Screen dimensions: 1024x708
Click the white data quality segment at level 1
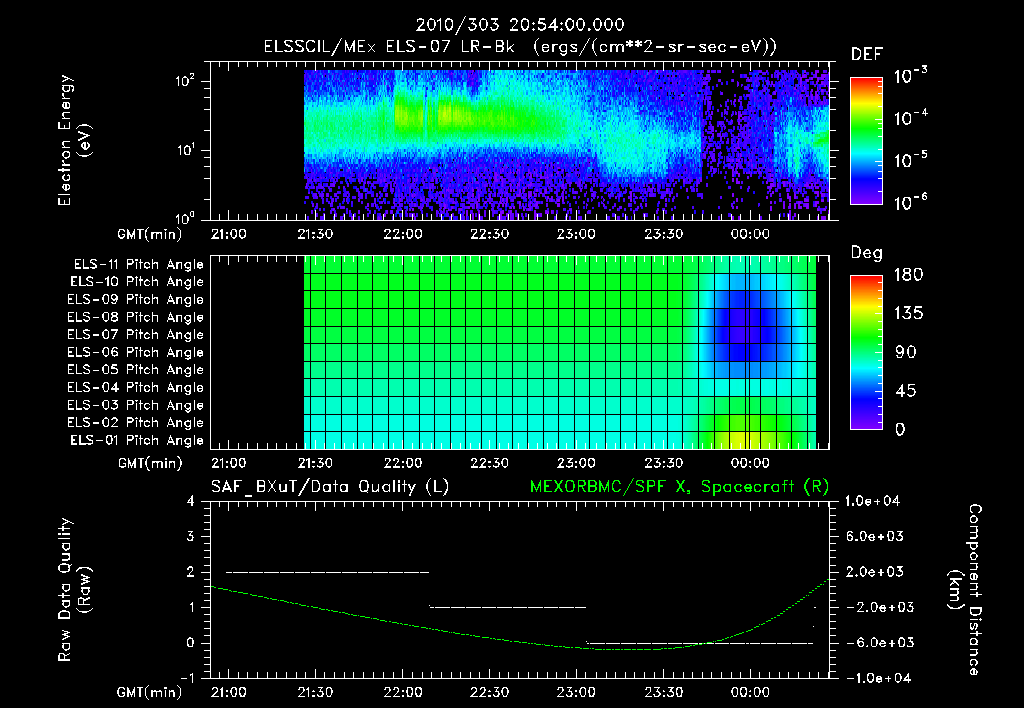pos(507,607)
